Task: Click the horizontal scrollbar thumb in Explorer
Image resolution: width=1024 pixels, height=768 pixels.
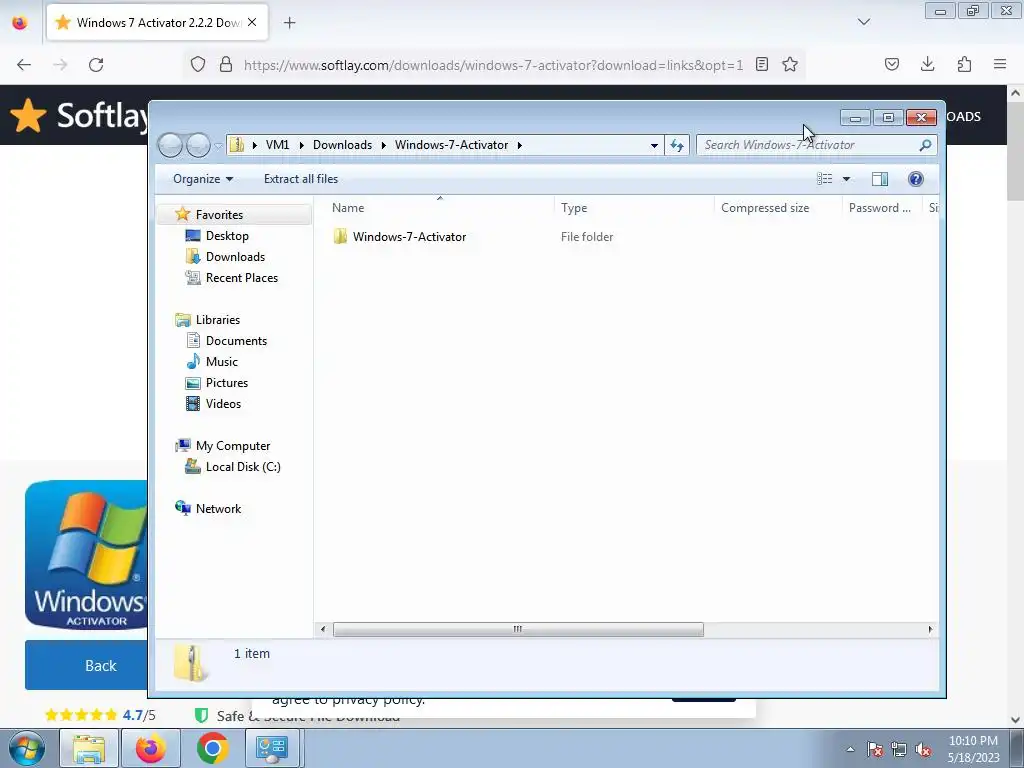Action: pyautogui.click(x=518, y=630)
